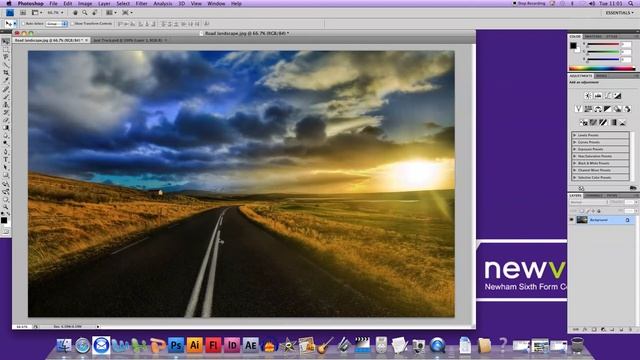This screenshot has width=640, height=360.
Task: Select the Lasso tool
Action: [x=6, y=57]
